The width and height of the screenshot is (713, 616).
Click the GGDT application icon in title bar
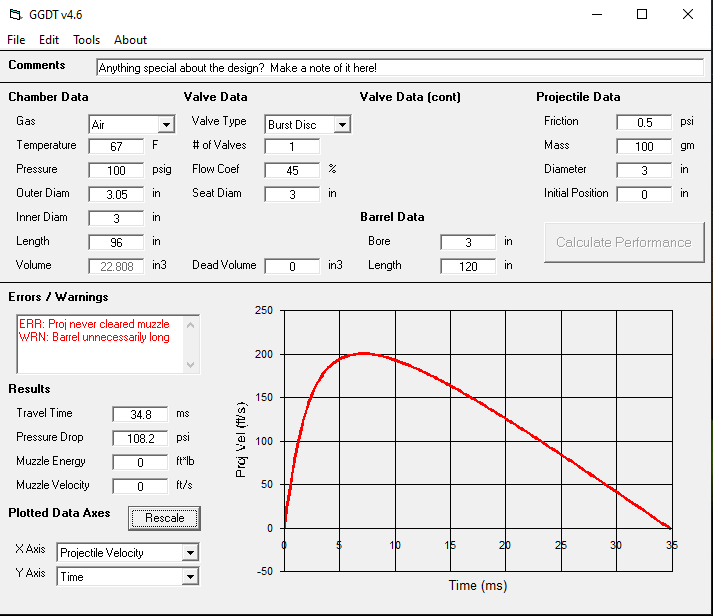14,15
